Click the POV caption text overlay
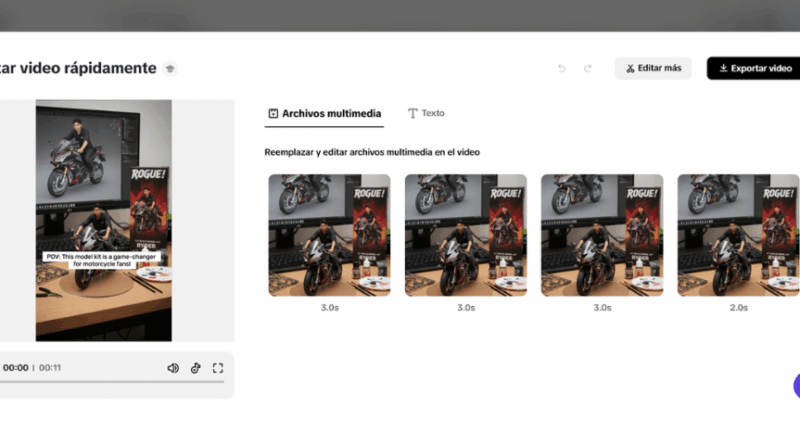800x445 pixels. click(x=102, y=260)
